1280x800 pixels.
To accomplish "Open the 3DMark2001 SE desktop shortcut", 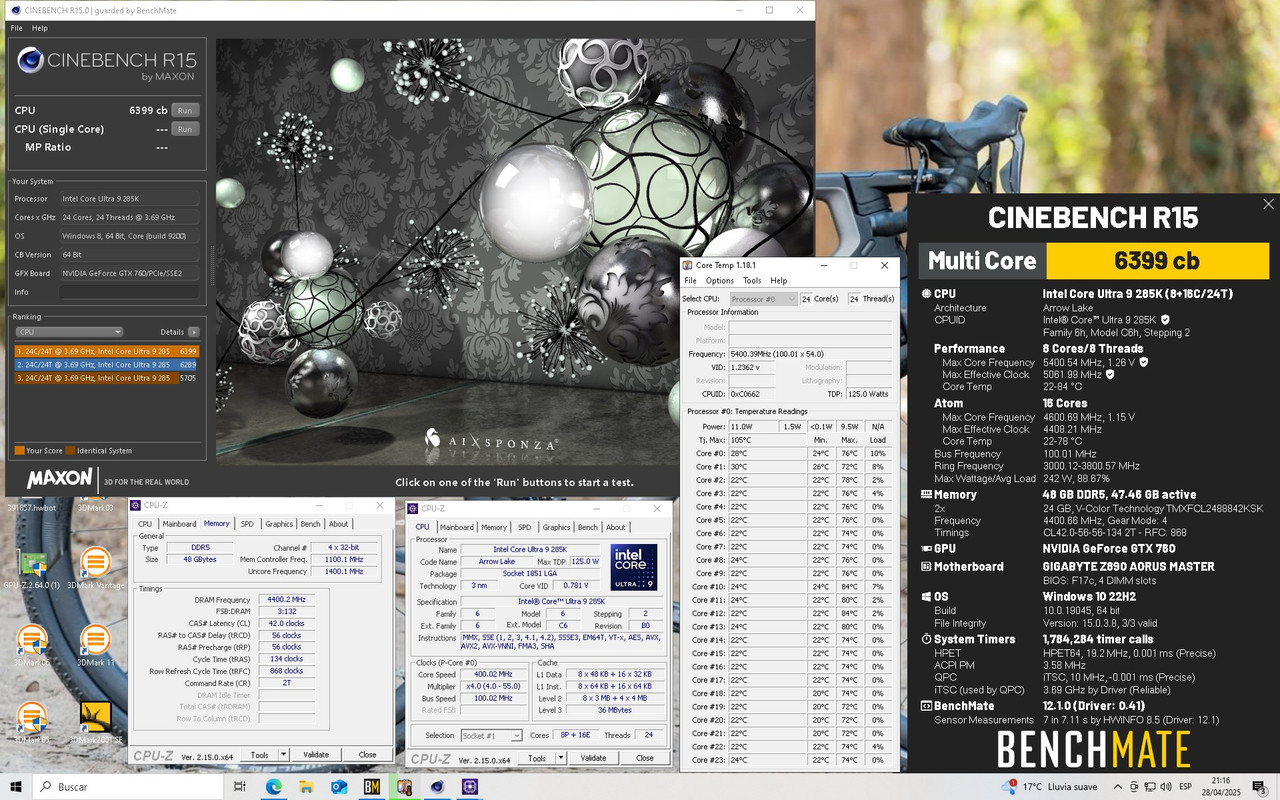I will pos(95,722).
